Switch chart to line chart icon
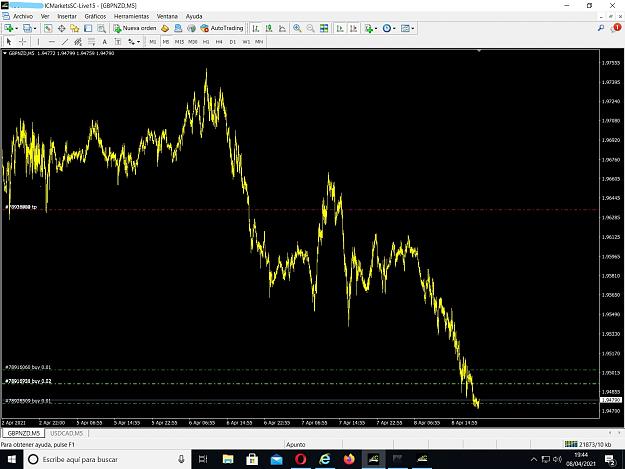The image size is (625, 469). [282, 28]
